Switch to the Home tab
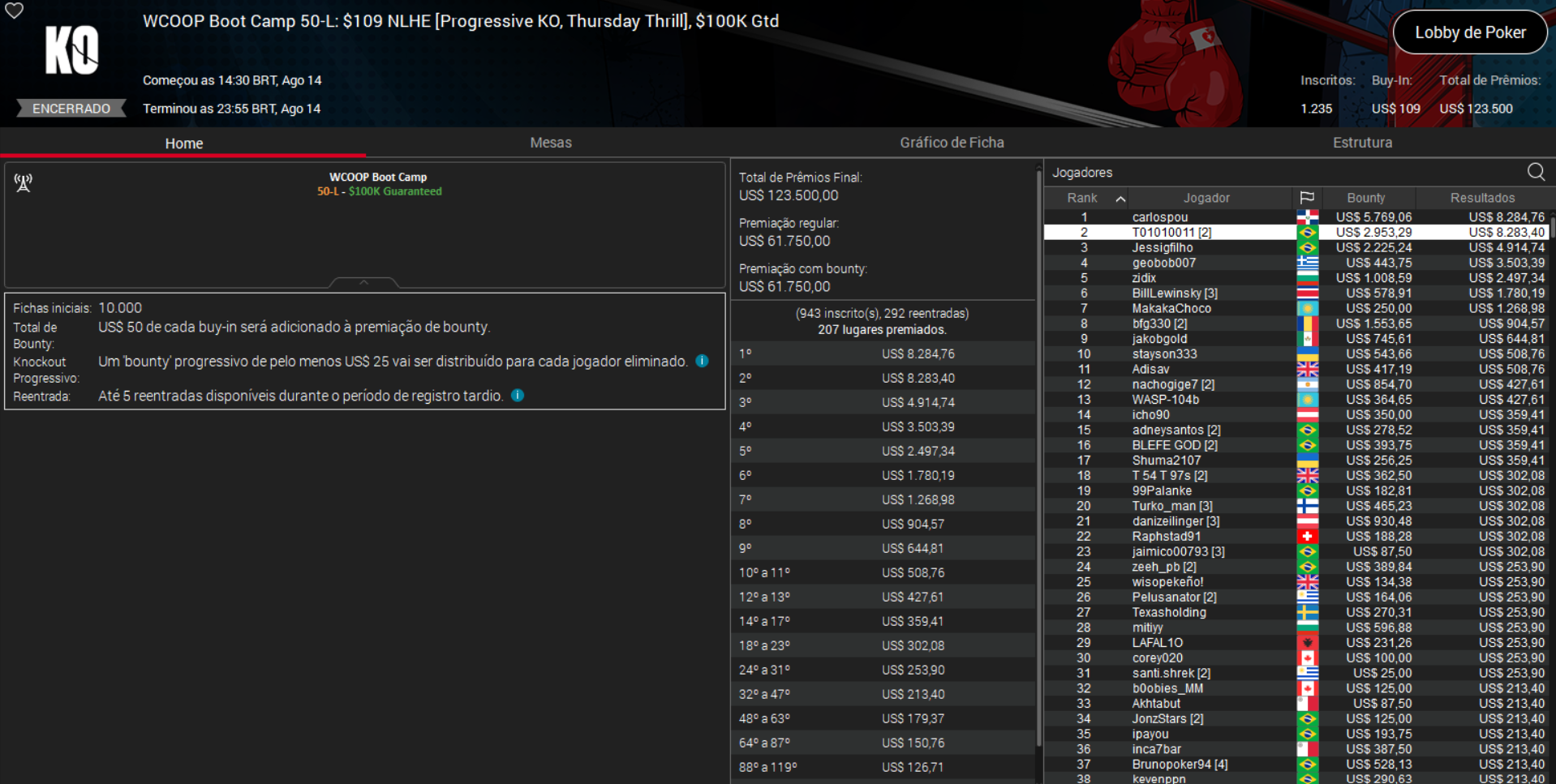This screenshot has width=1556, height=784. [x=184, y=143]
